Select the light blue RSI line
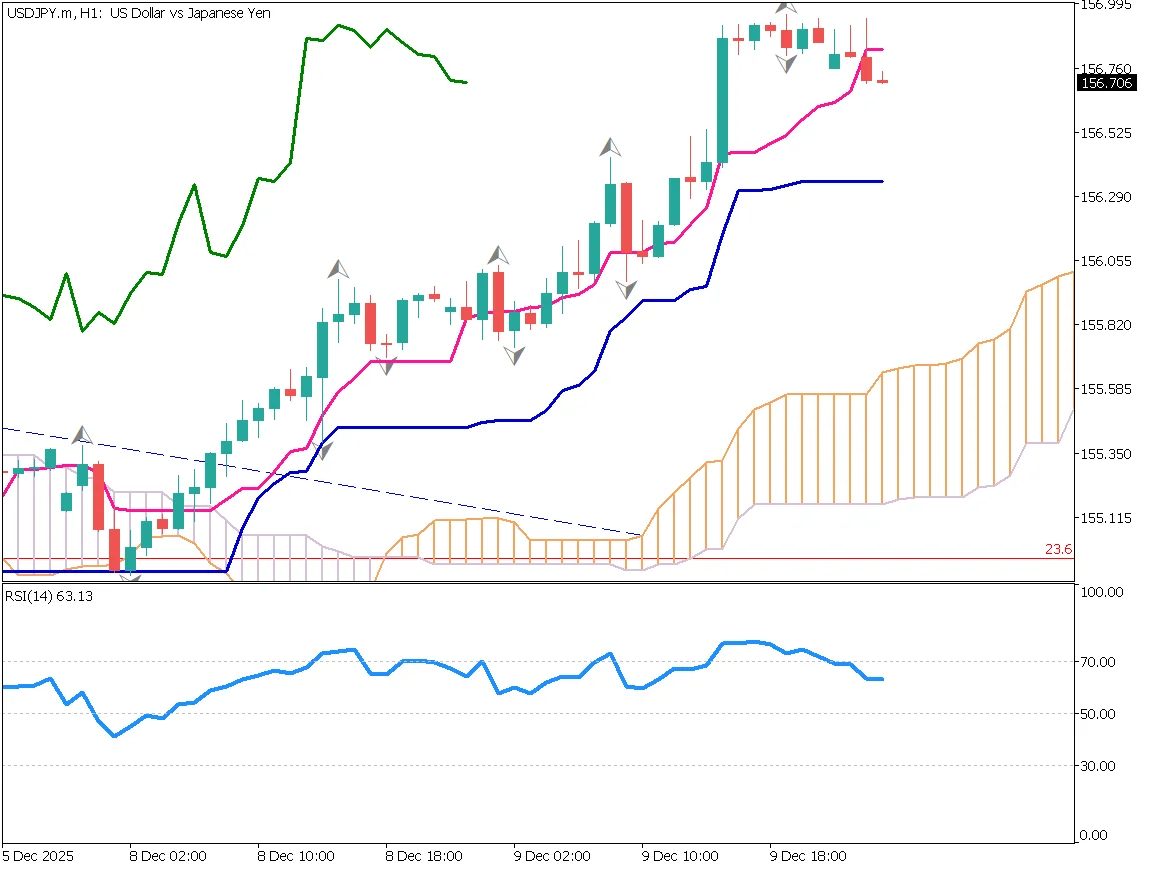This screenshot has height=870, width=1152. (400, 662)
